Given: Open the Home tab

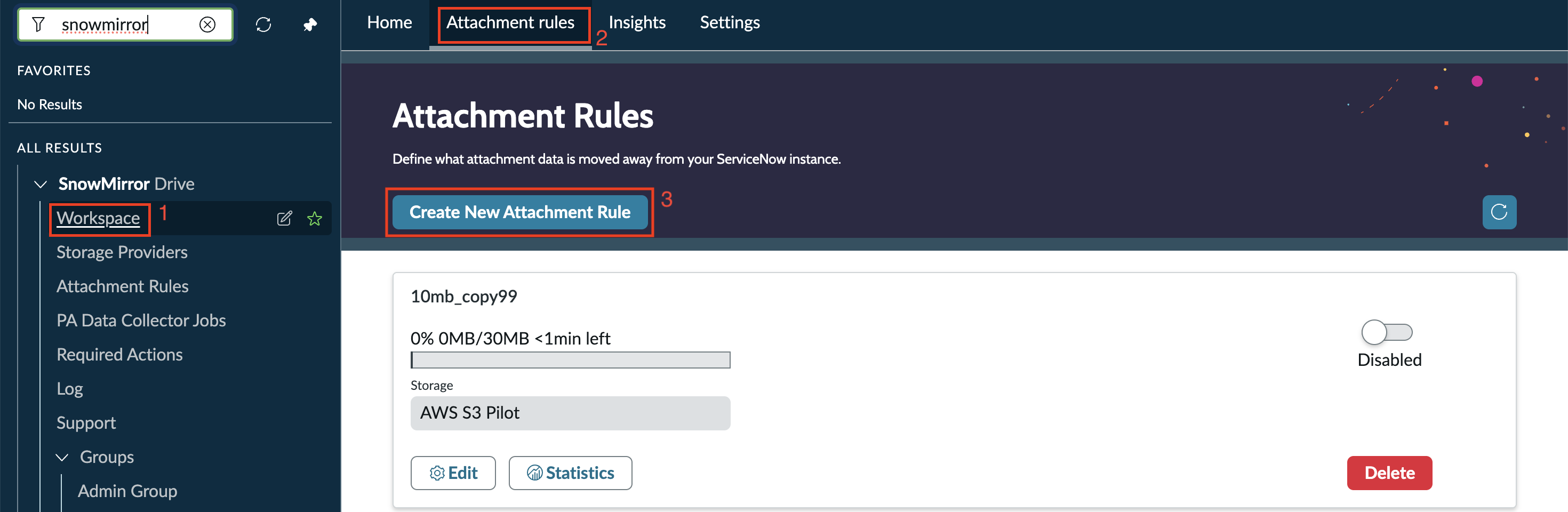Looking at the screenshot, I should 389,22.
